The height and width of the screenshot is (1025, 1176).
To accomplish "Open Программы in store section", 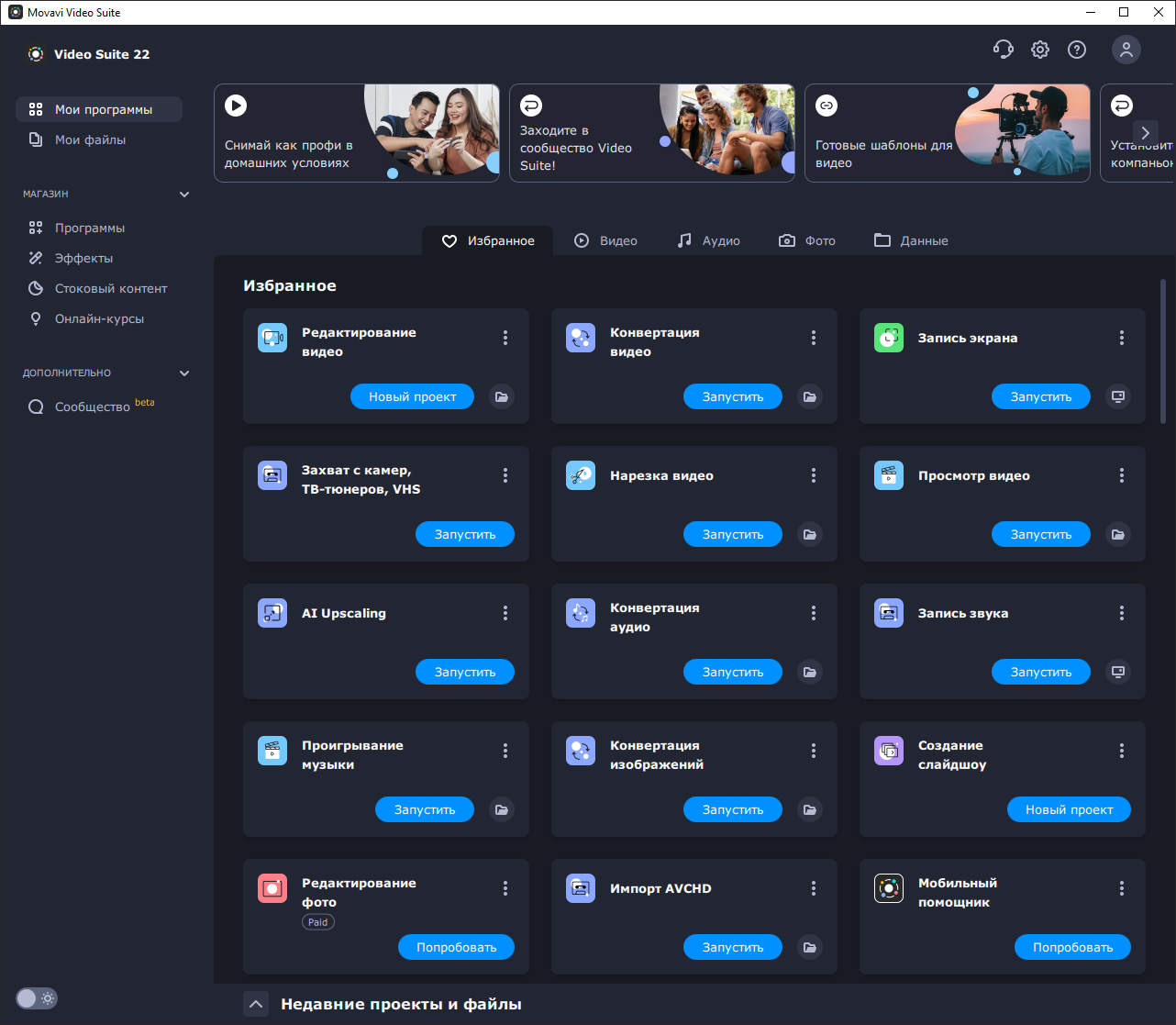I will pos(99,228).
